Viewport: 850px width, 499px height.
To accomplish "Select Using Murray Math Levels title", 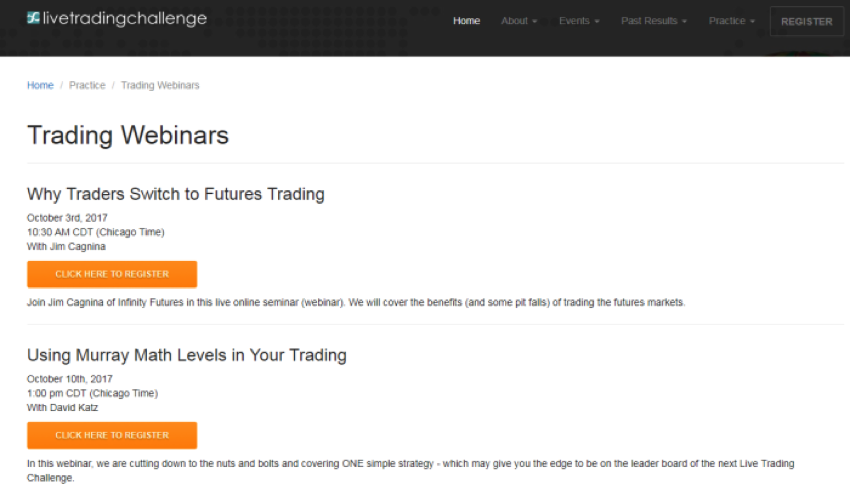I will (186, 355).
